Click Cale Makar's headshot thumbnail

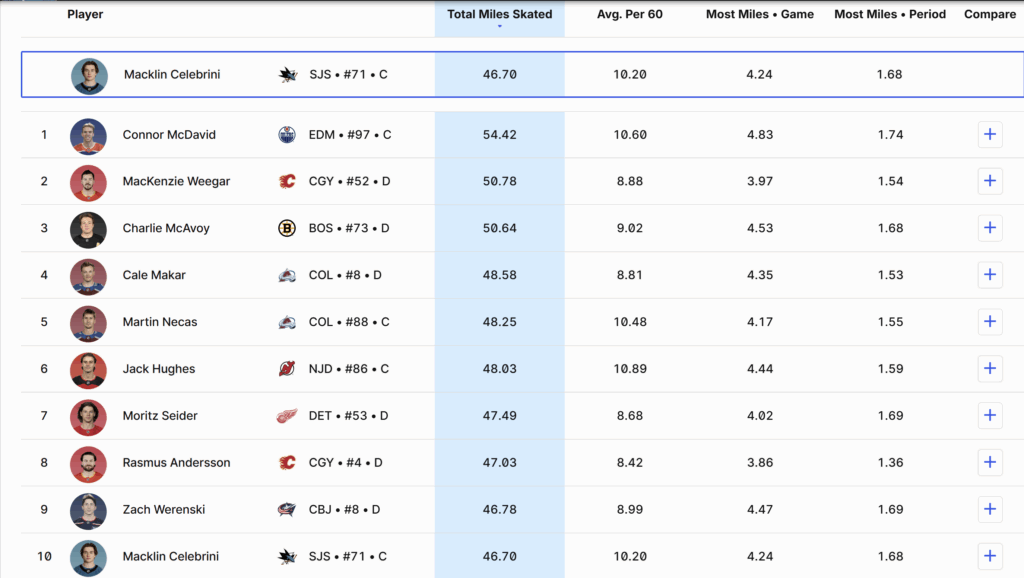click(88, 275)
